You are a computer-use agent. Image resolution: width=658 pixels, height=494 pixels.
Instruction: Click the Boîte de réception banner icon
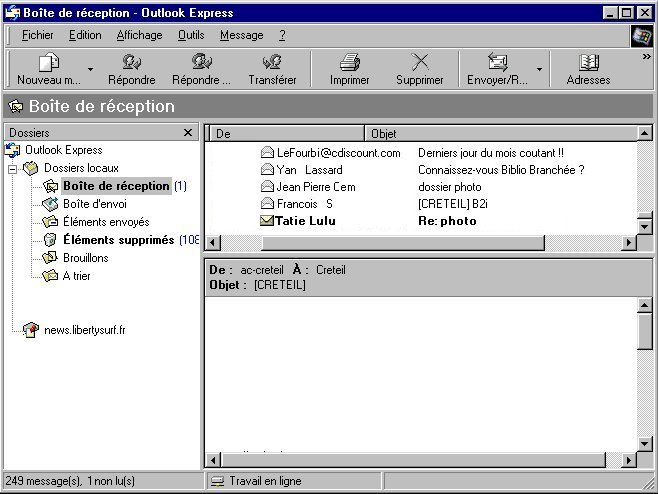[x=16, y=106]
